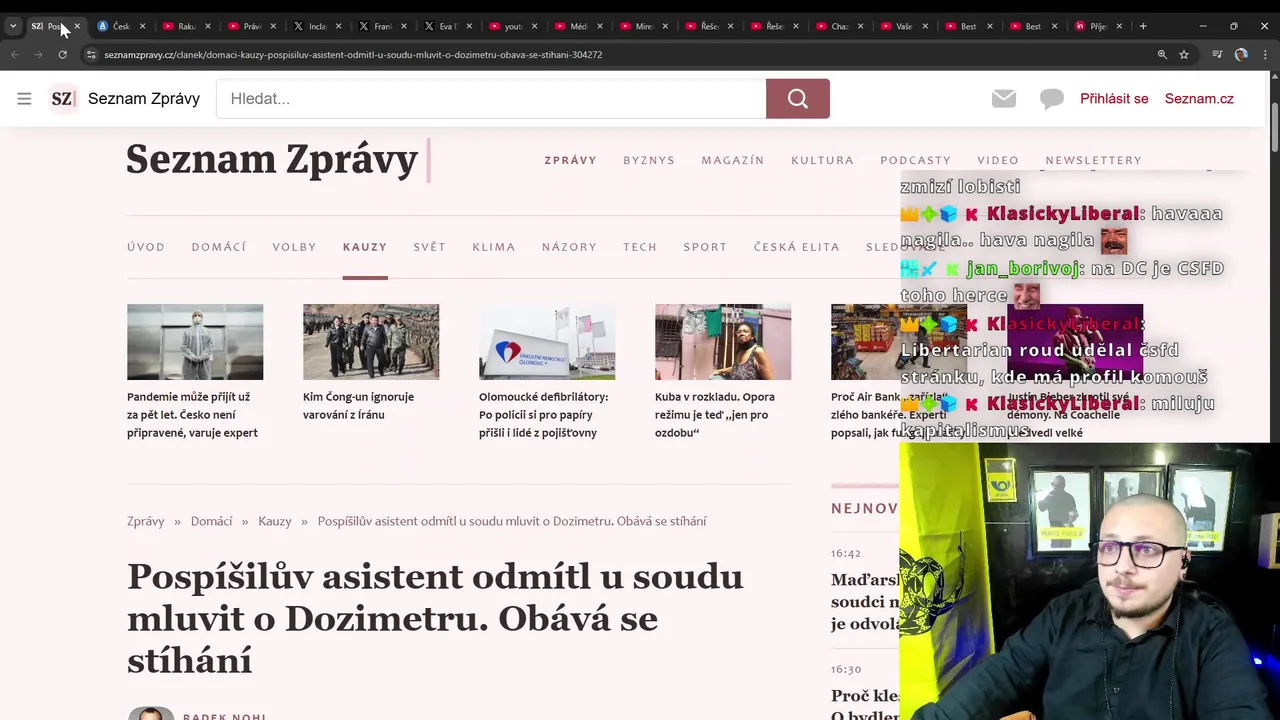This screenshot has width=1280, height=720.
Task: Open the Seznam.cz link in header
Action: click(x=1199, y=98)
